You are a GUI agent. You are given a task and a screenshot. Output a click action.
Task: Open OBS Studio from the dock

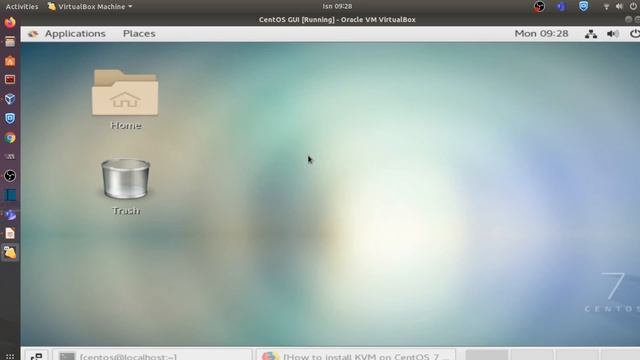click(x=10, y=176)
